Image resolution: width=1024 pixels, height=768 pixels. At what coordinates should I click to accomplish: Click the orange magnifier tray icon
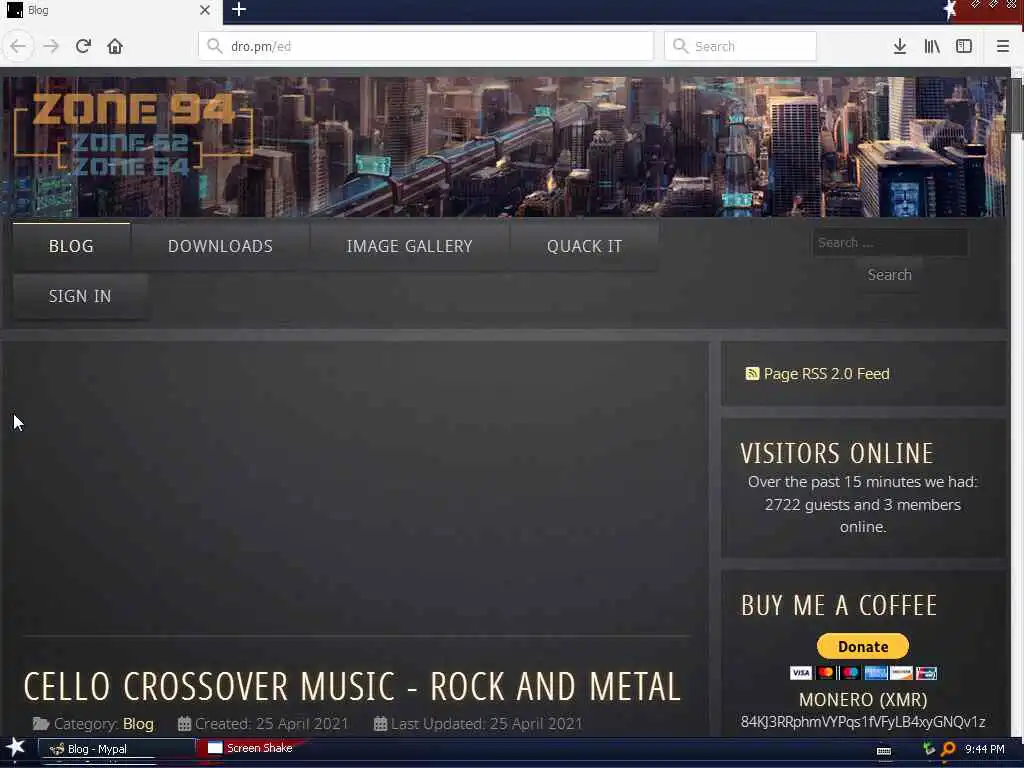coord(948,749)
